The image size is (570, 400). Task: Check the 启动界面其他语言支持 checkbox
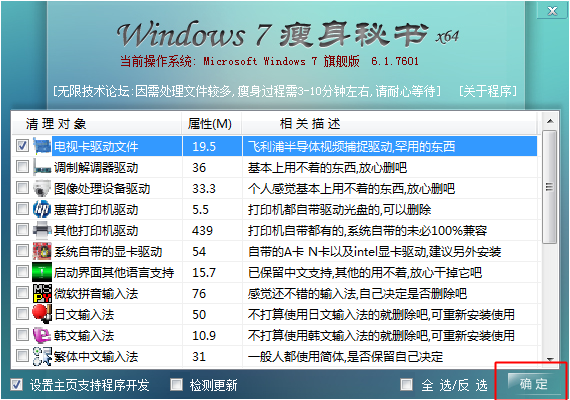pyautogui.click(x=22, y=272)
